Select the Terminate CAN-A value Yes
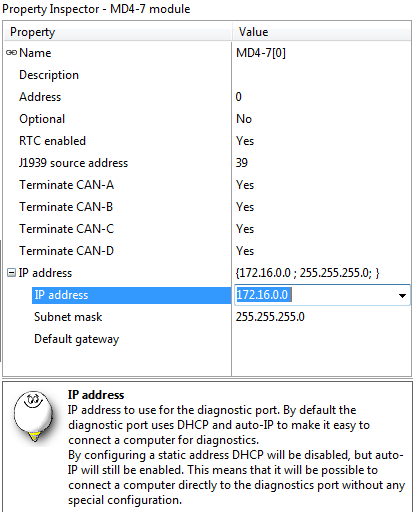413x512 pixels. pyautogui.click(x=245, y=185)
